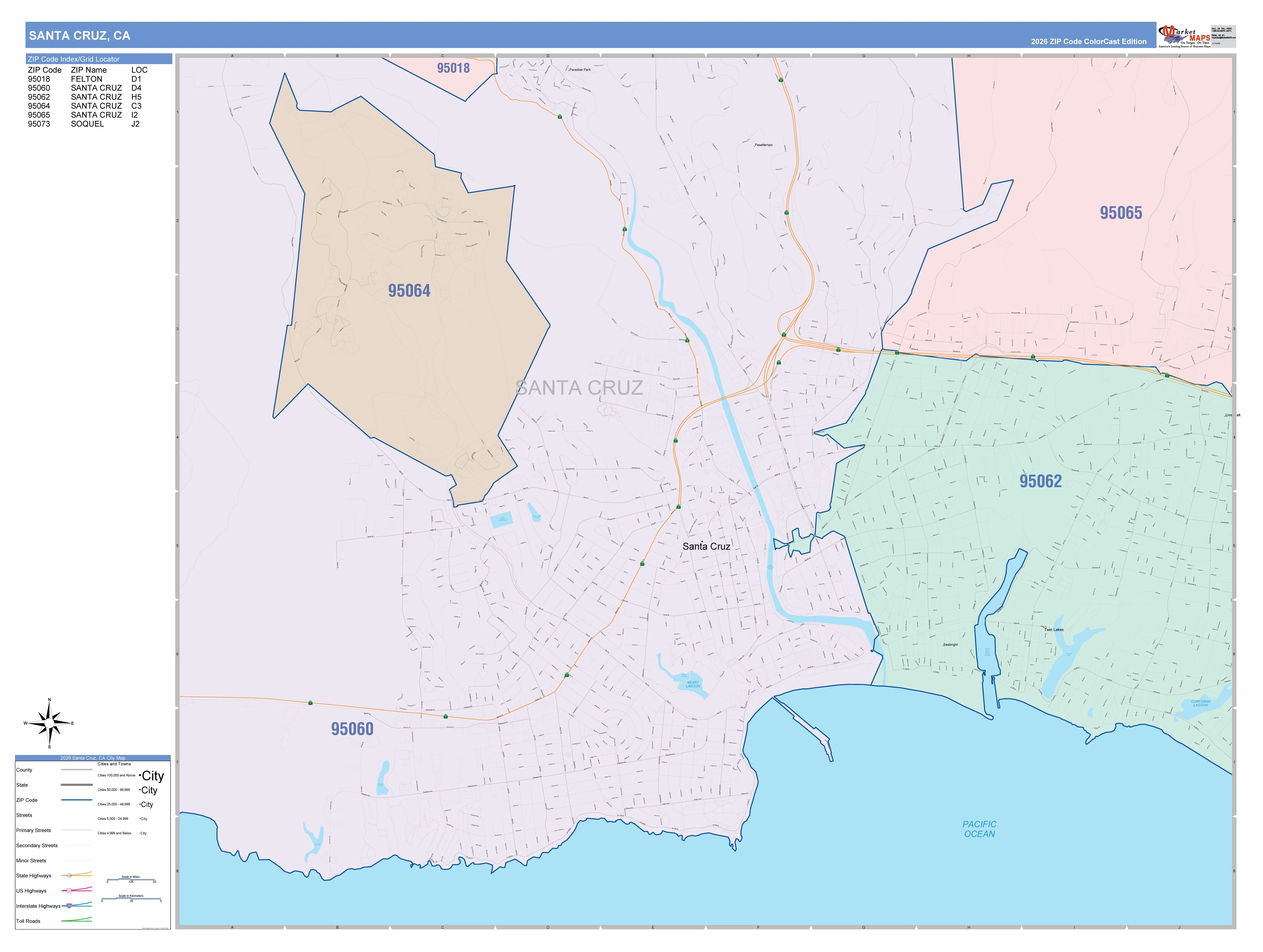
Task: Click the 'Primary Streets' legend label
Action: pyautogui.click(x=34, y=830)
